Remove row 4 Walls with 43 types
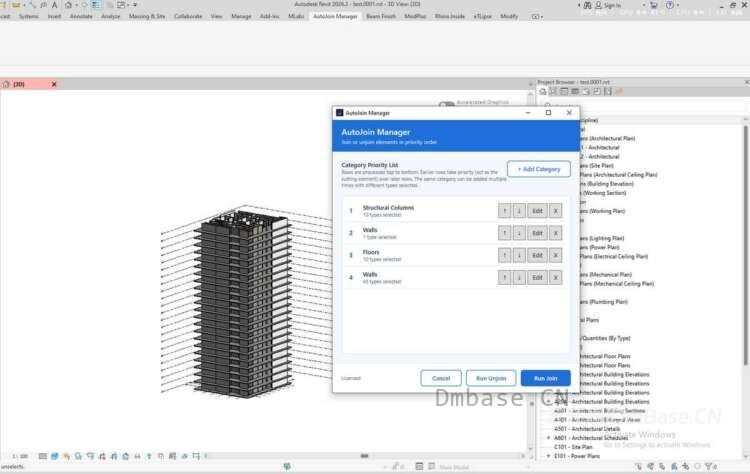This screenshot has height=474, width=750. coord(555,277)
